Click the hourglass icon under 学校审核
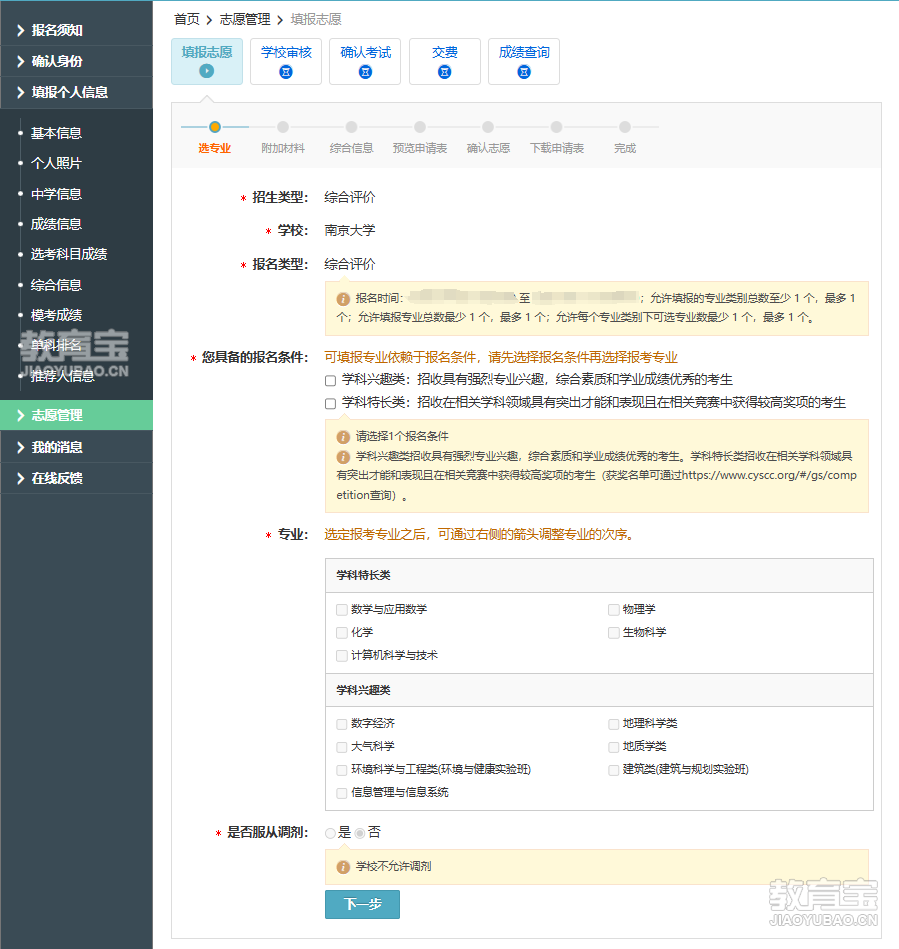 click(286, 72)
